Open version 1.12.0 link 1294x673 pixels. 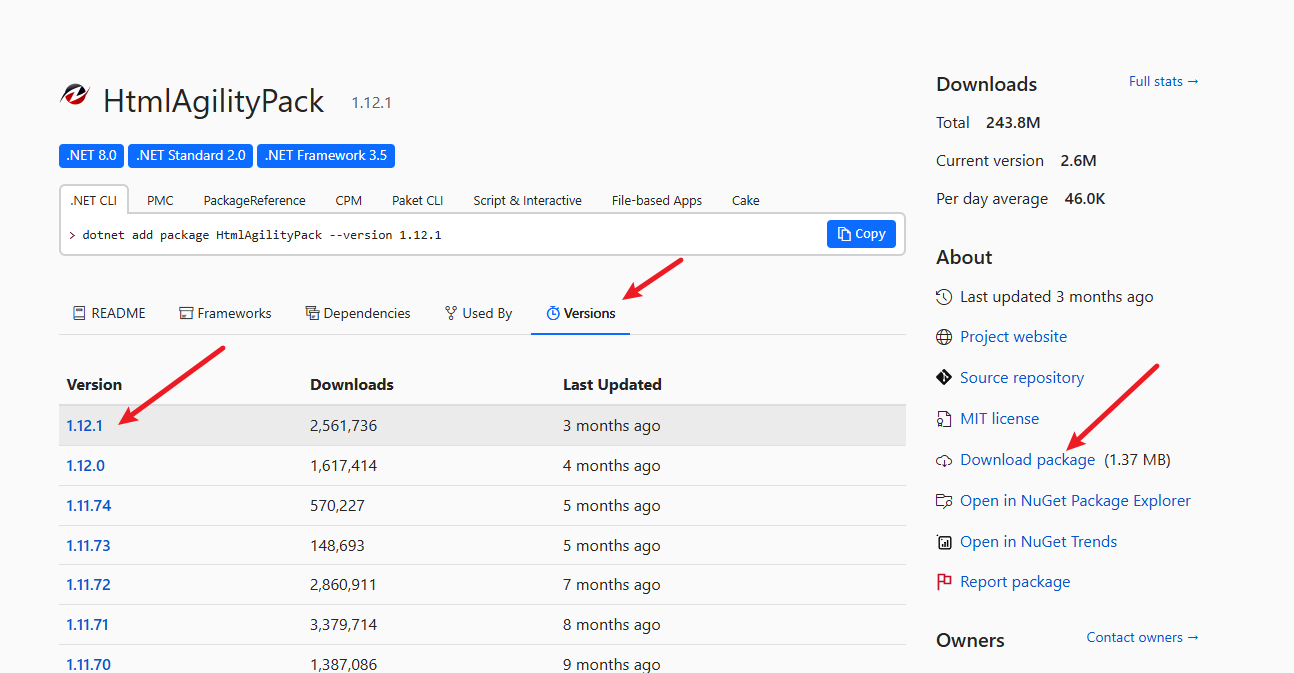point(85,466)
